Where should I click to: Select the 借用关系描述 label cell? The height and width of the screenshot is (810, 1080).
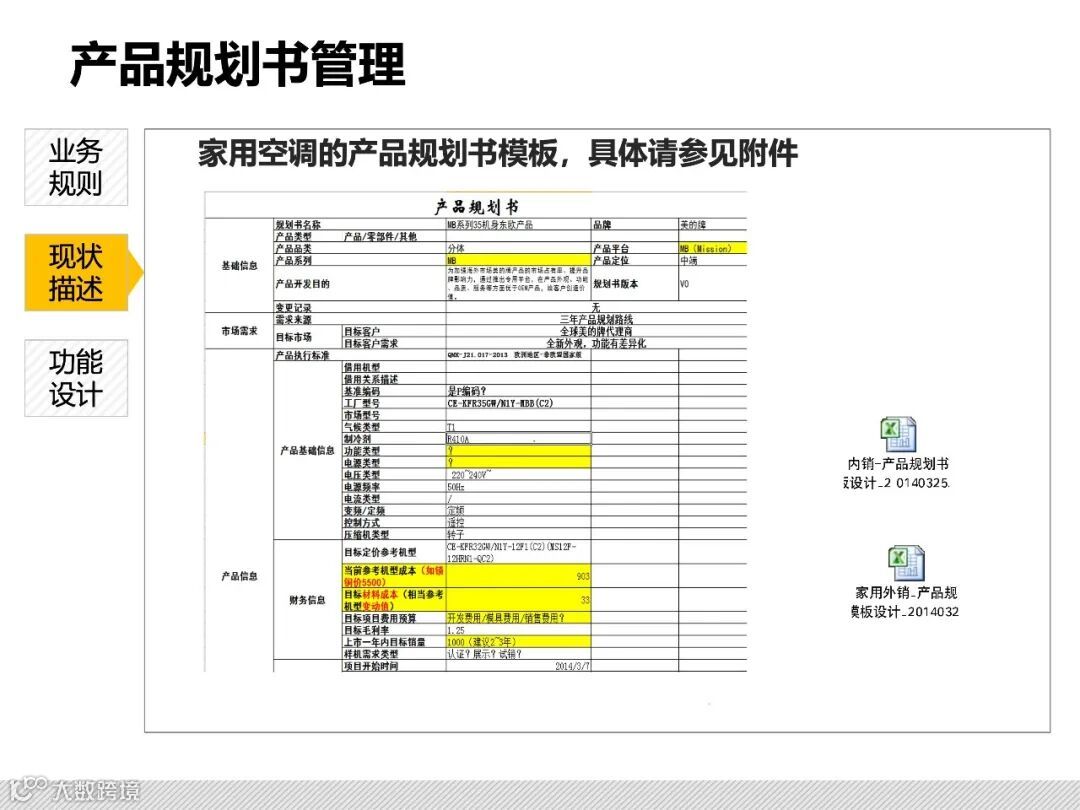pyautogui.click(x=394, y=379)
